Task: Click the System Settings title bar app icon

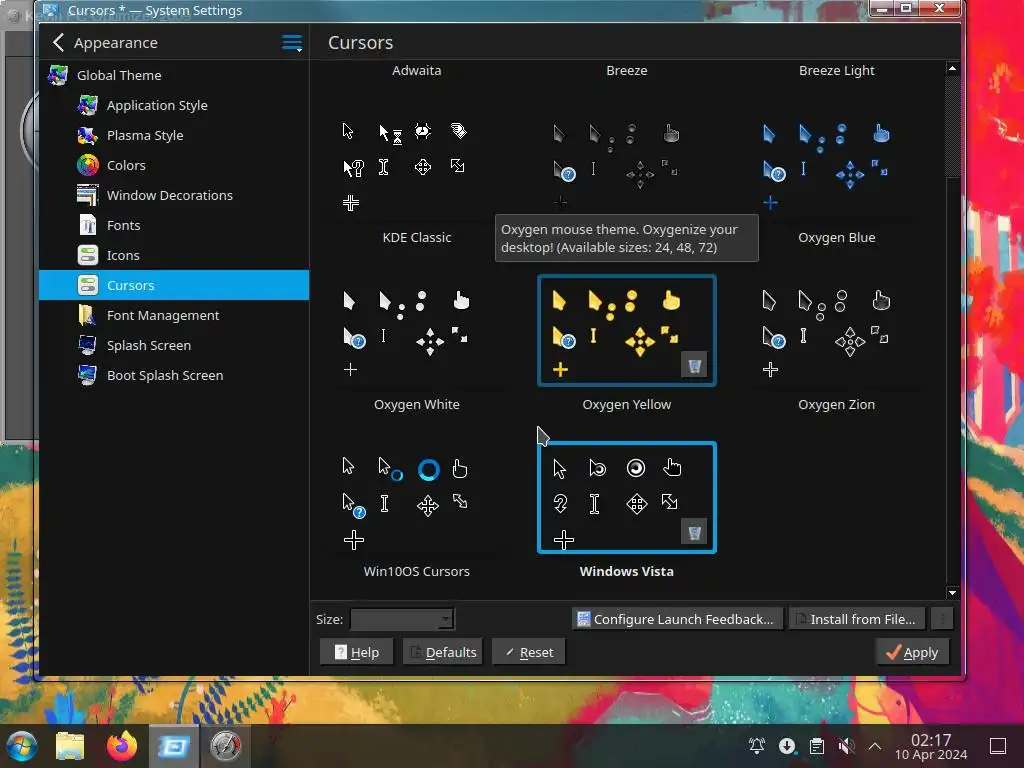Action: [x=50, y=10]
